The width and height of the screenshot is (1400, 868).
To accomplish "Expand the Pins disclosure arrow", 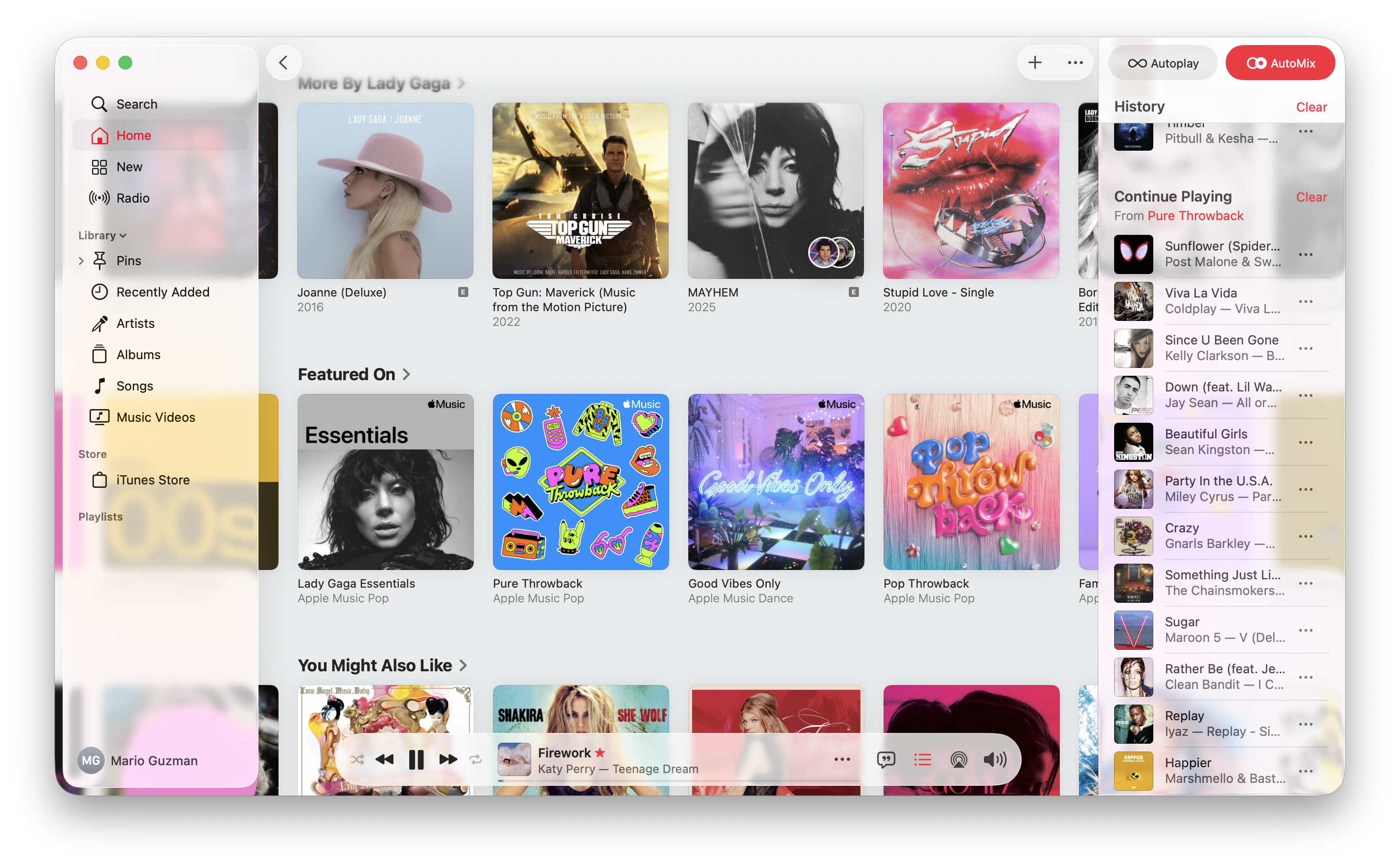I will pyautogui.click(x=81, y=261).
